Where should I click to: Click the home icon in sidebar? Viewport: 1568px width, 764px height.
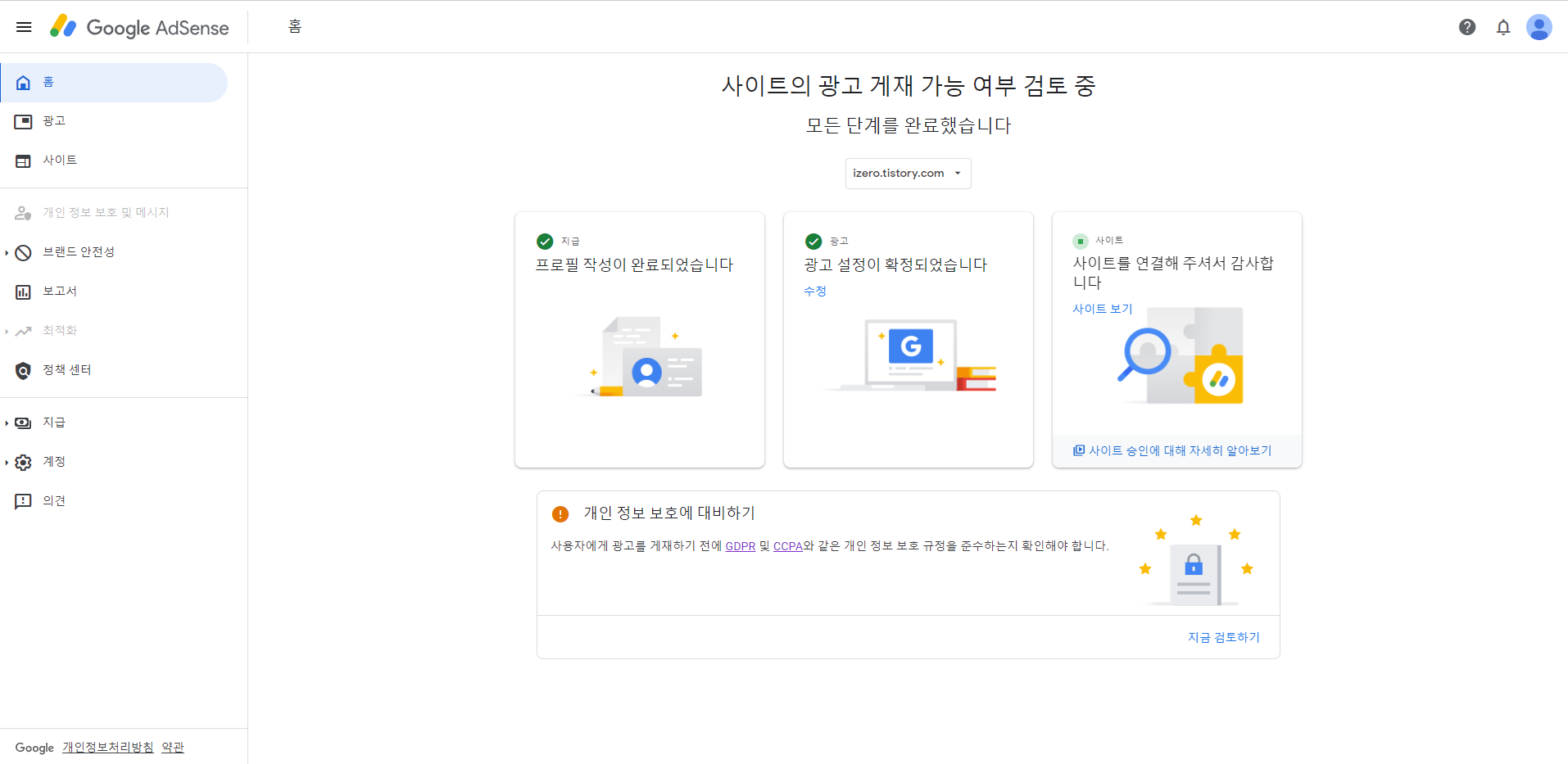click(x=23, y=82)
